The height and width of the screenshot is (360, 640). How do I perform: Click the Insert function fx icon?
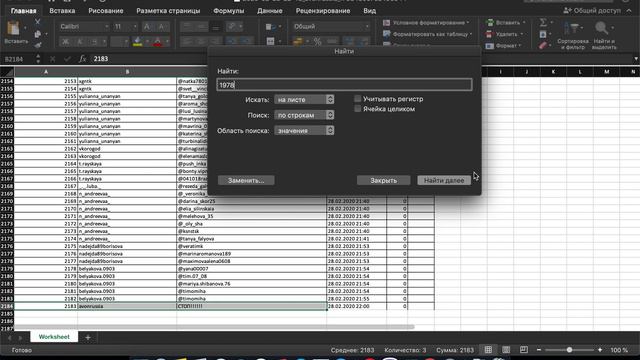pyautogui.click(x=82, y=59)
